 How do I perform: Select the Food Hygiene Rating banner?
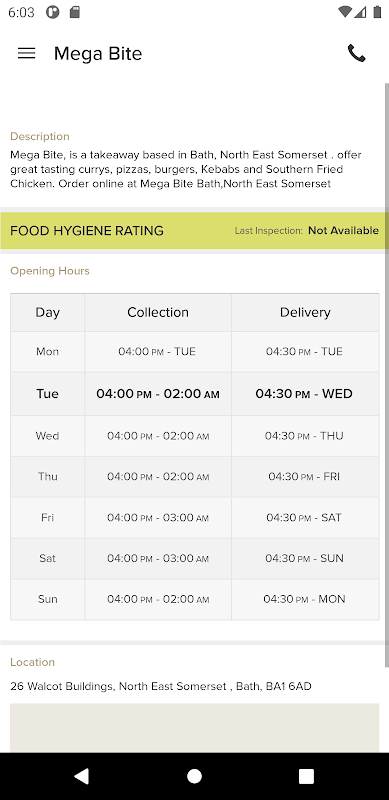coord(194,231)
